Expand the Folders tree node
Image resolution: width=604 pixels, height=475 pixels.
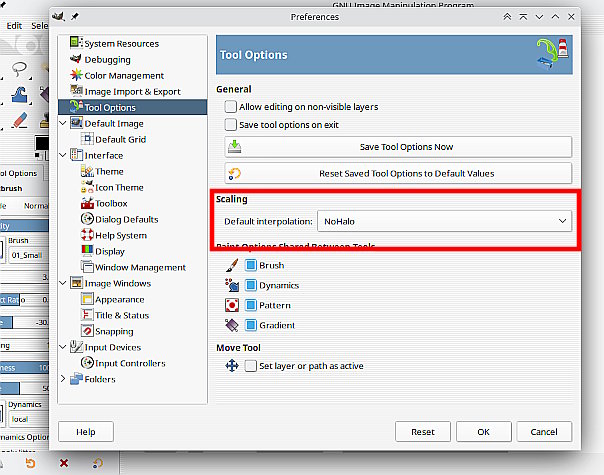point(63,379)
